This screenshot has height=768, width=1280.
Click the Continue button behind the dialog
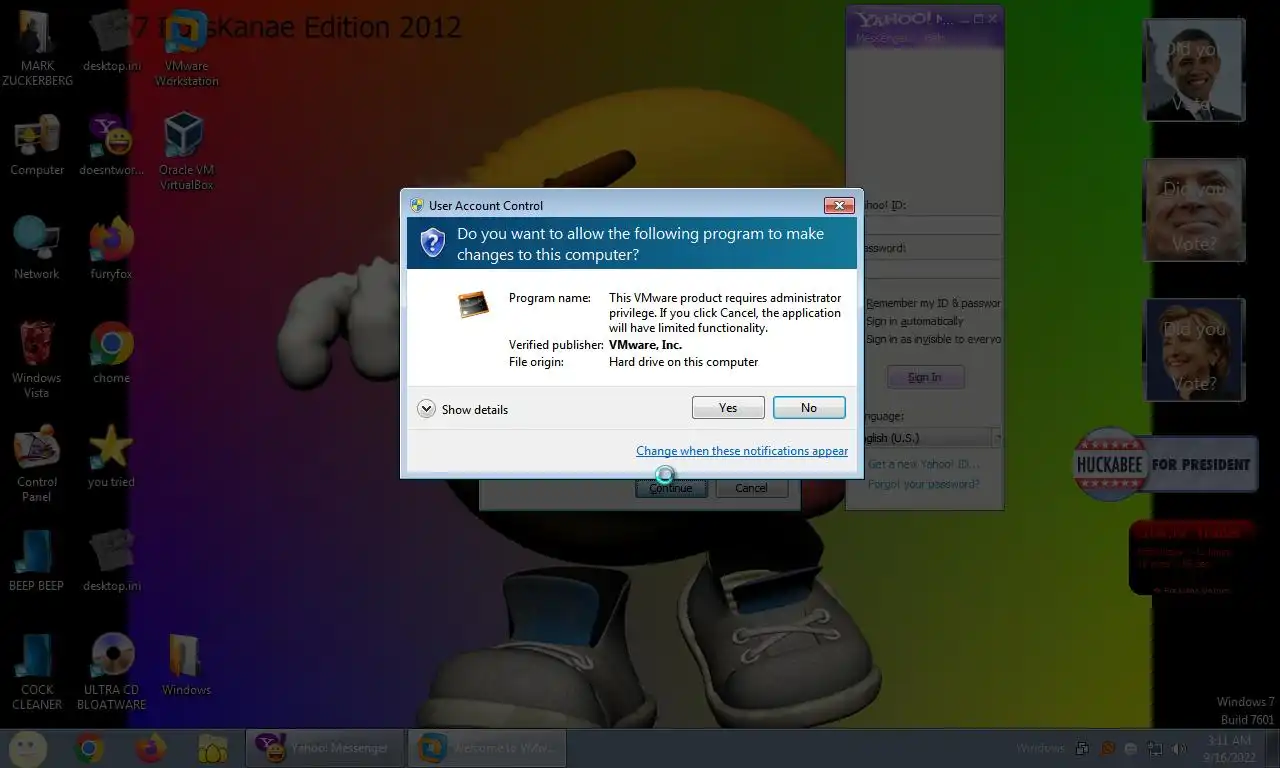click(671, 488)
